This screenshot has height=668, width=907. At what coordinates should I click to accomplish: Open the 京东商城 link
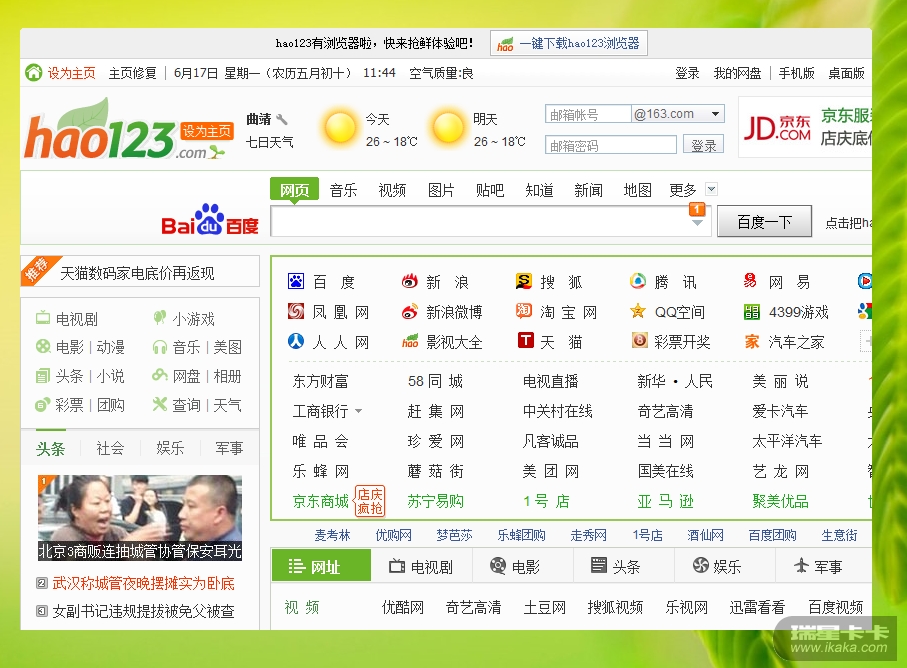pos(320,501)
